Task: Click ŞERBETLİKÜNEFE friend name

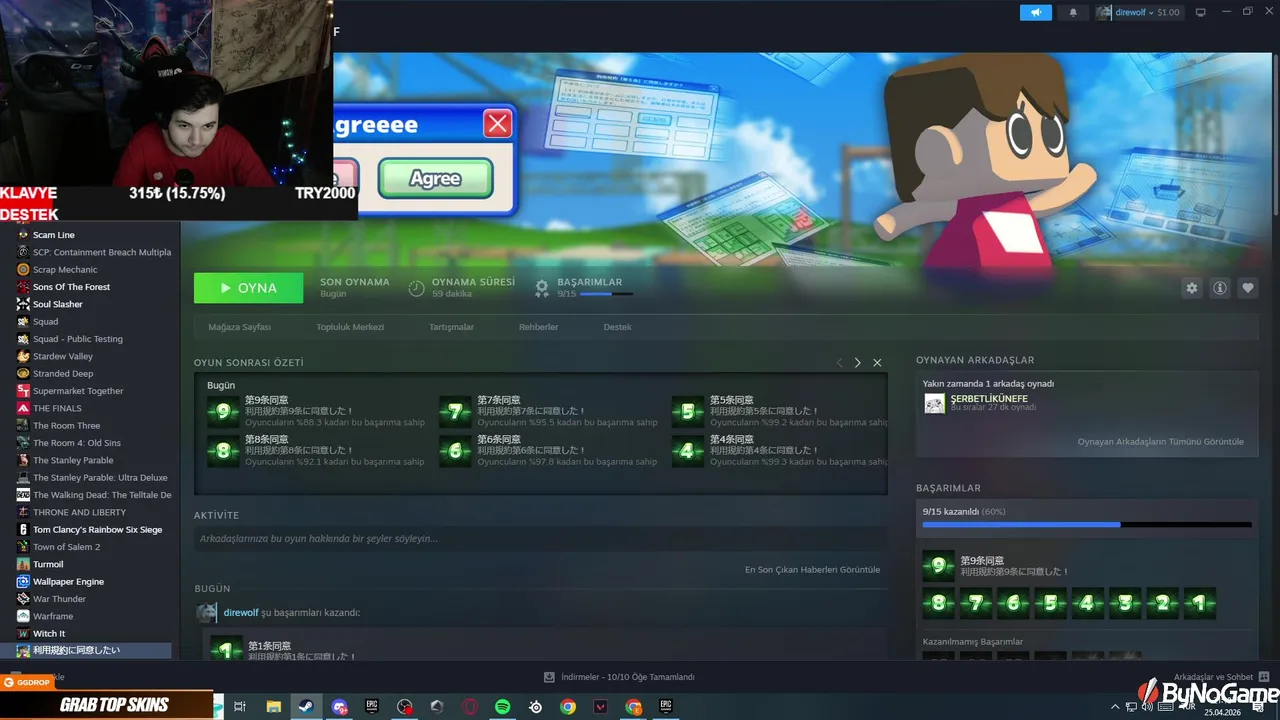Action: 989,399
